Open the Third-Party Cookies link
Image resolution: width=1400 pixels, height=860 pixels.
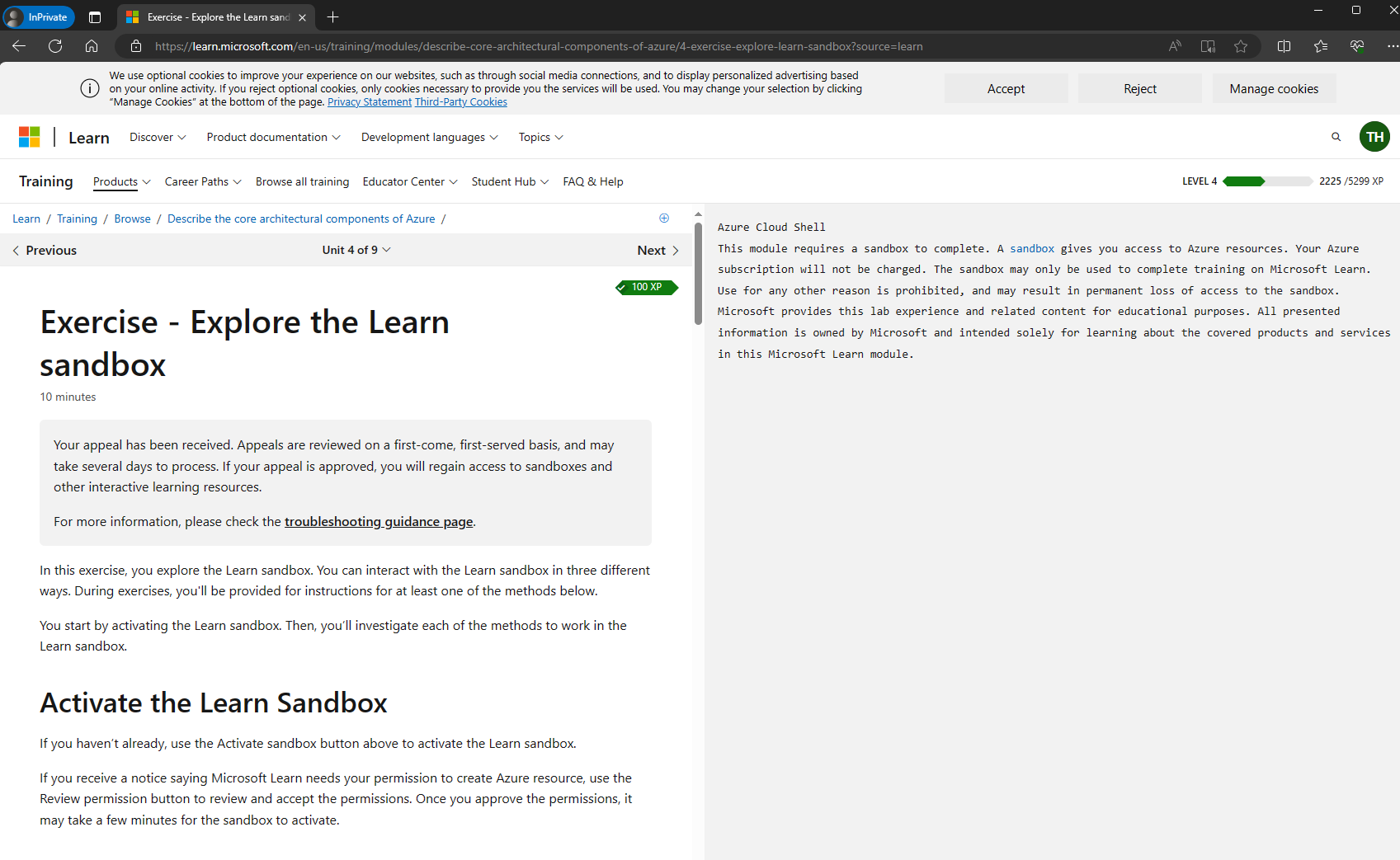pos(461,102)
